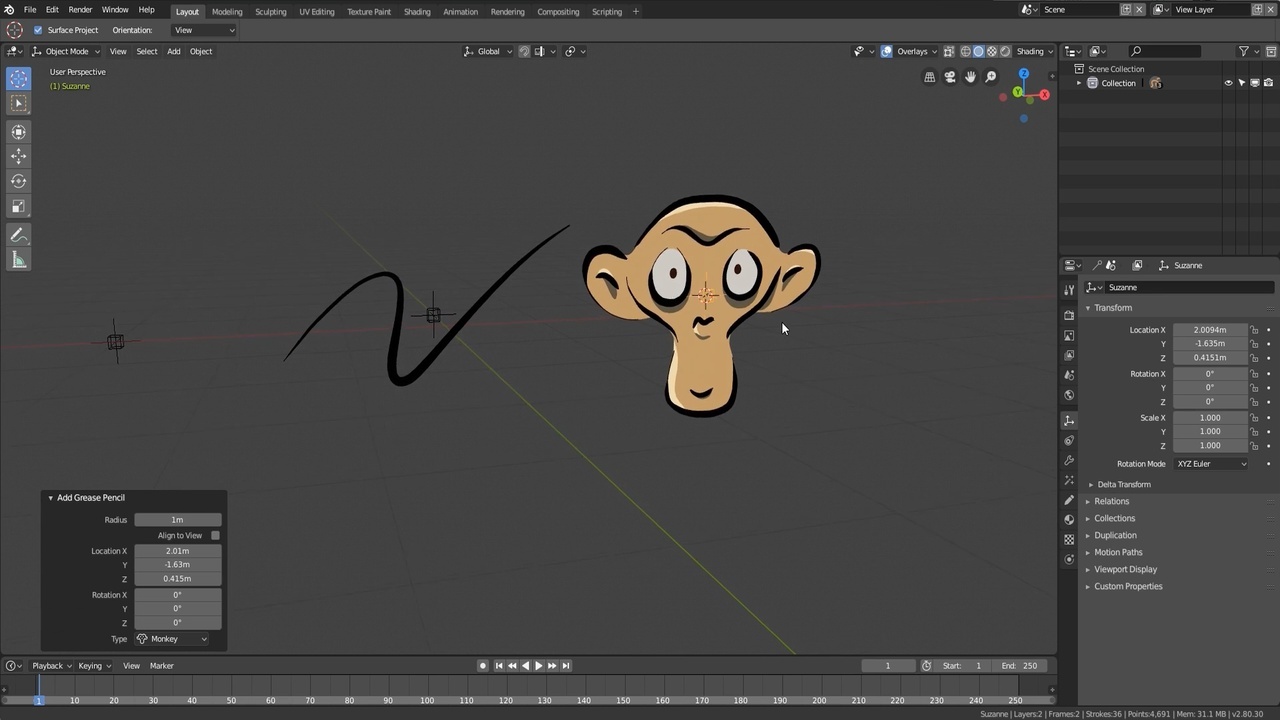Toggle X-Ray mode in the viewport header
Viewport: 1280px width, 720px height.
tap(949, 51)
